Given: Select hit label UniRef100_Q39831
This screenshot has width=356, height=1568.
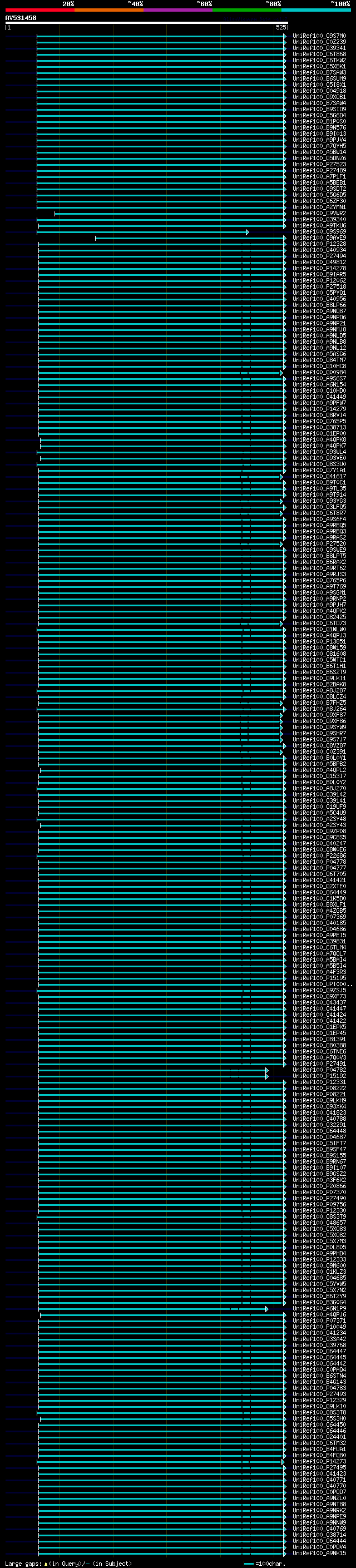Looking at the screenshot, I should click(319, 942).
